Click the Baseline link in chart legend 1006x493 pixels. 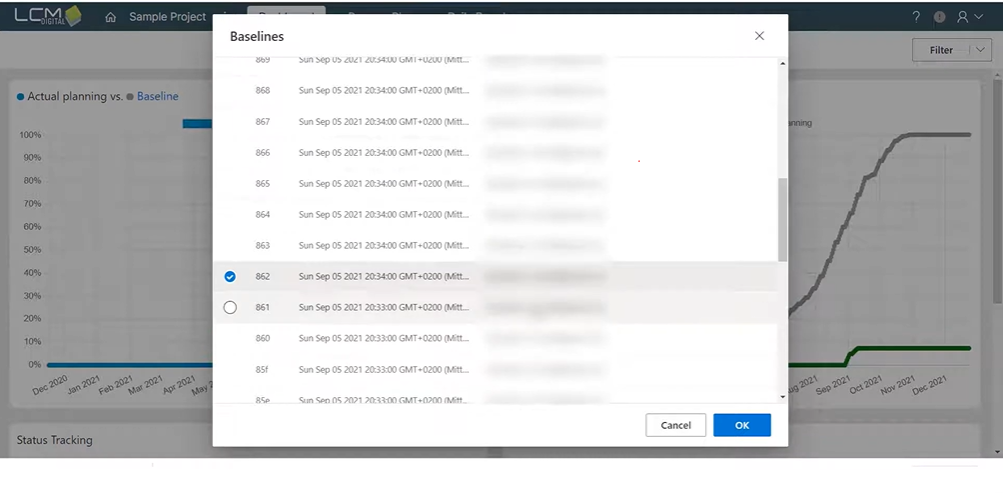pyautogui.click(x=157, y=96)
